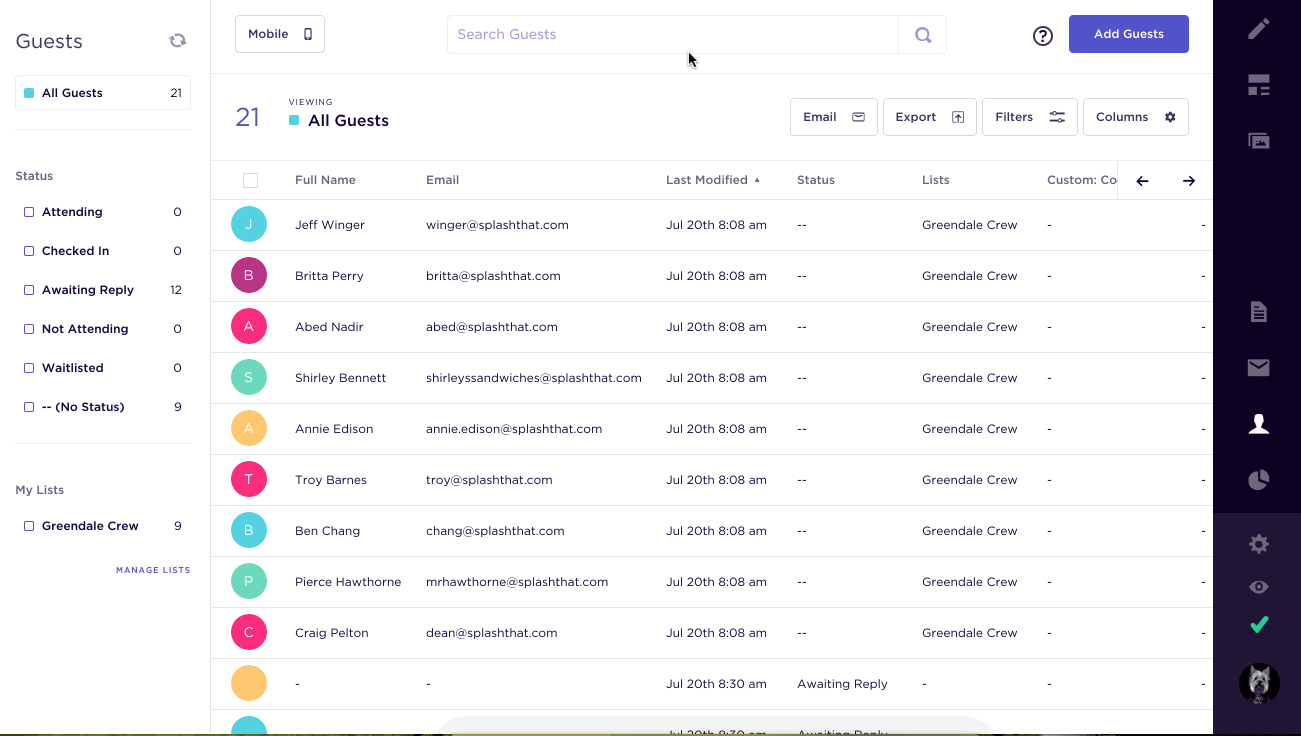Click shirleyssandwiches@splashthat.com email

(534, 378)
